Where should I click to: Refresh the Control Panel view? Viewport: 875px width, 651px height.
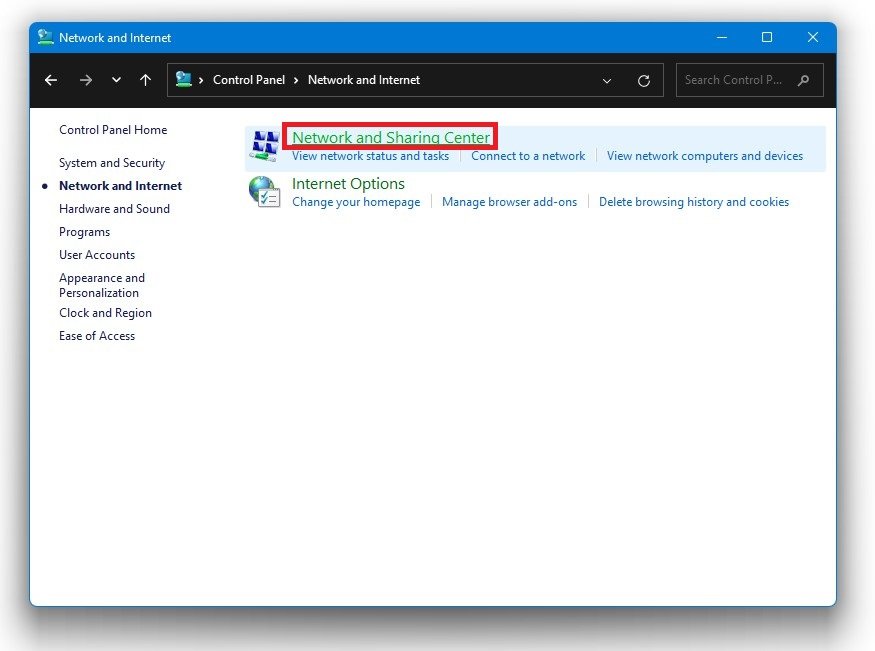pyautogui.click(x=644, y=80)
